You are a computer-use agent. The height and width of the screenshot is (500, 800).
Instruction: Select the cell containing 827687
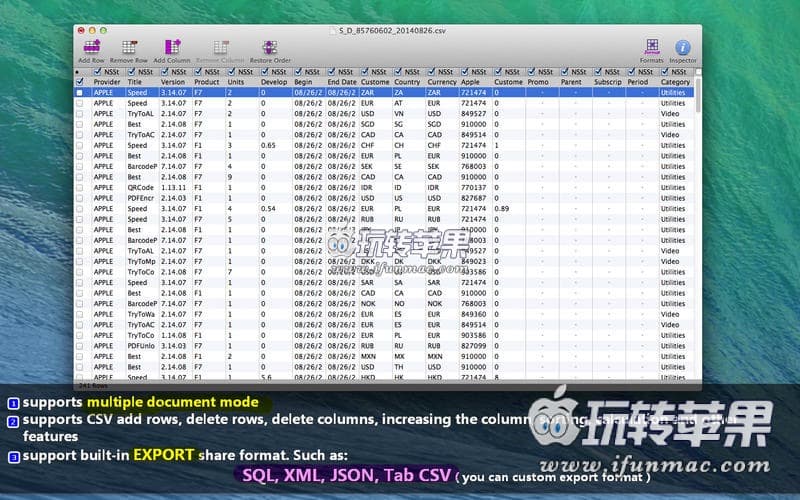point(473,198)
